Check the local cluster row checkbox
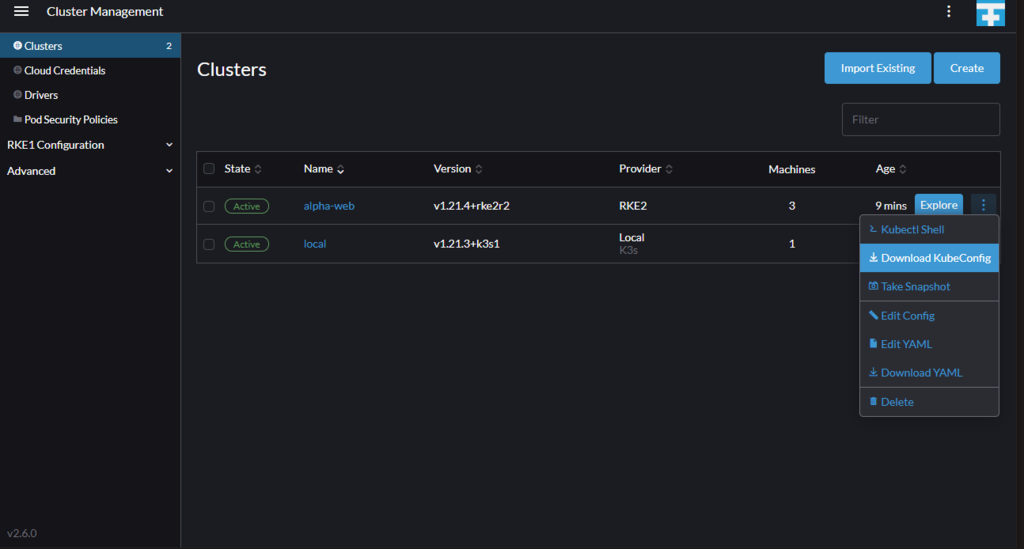The height and width of the screenshot is (549, 1024). coord(209,244)
